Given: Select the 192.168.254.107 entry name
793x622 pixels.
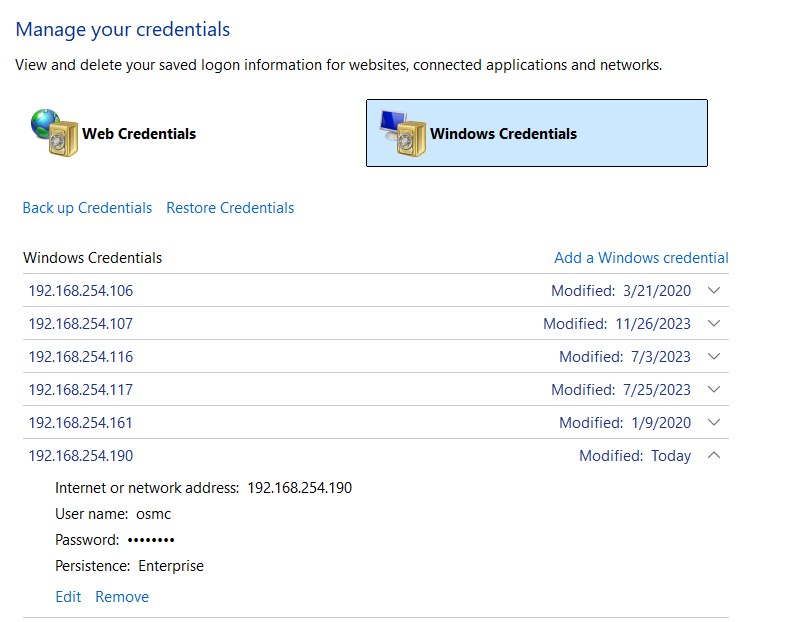Looking at the screenshot, I should (81, 324).
